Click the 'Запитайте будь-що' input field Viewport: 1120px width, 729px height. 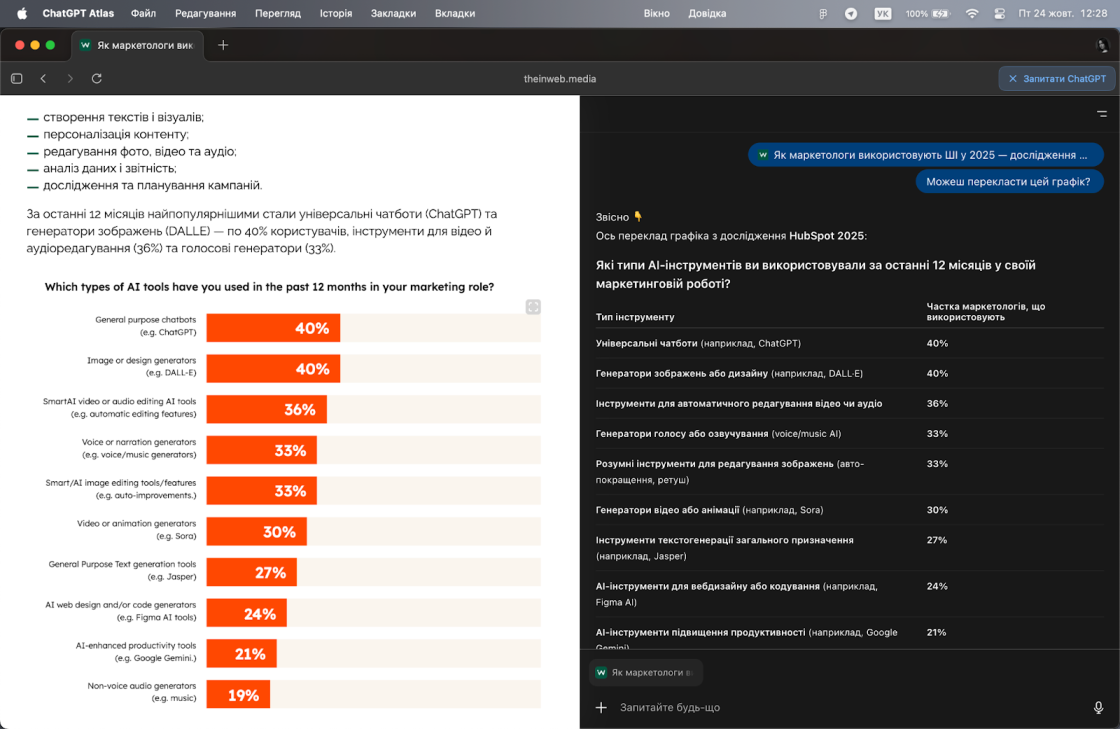(840, 707)
